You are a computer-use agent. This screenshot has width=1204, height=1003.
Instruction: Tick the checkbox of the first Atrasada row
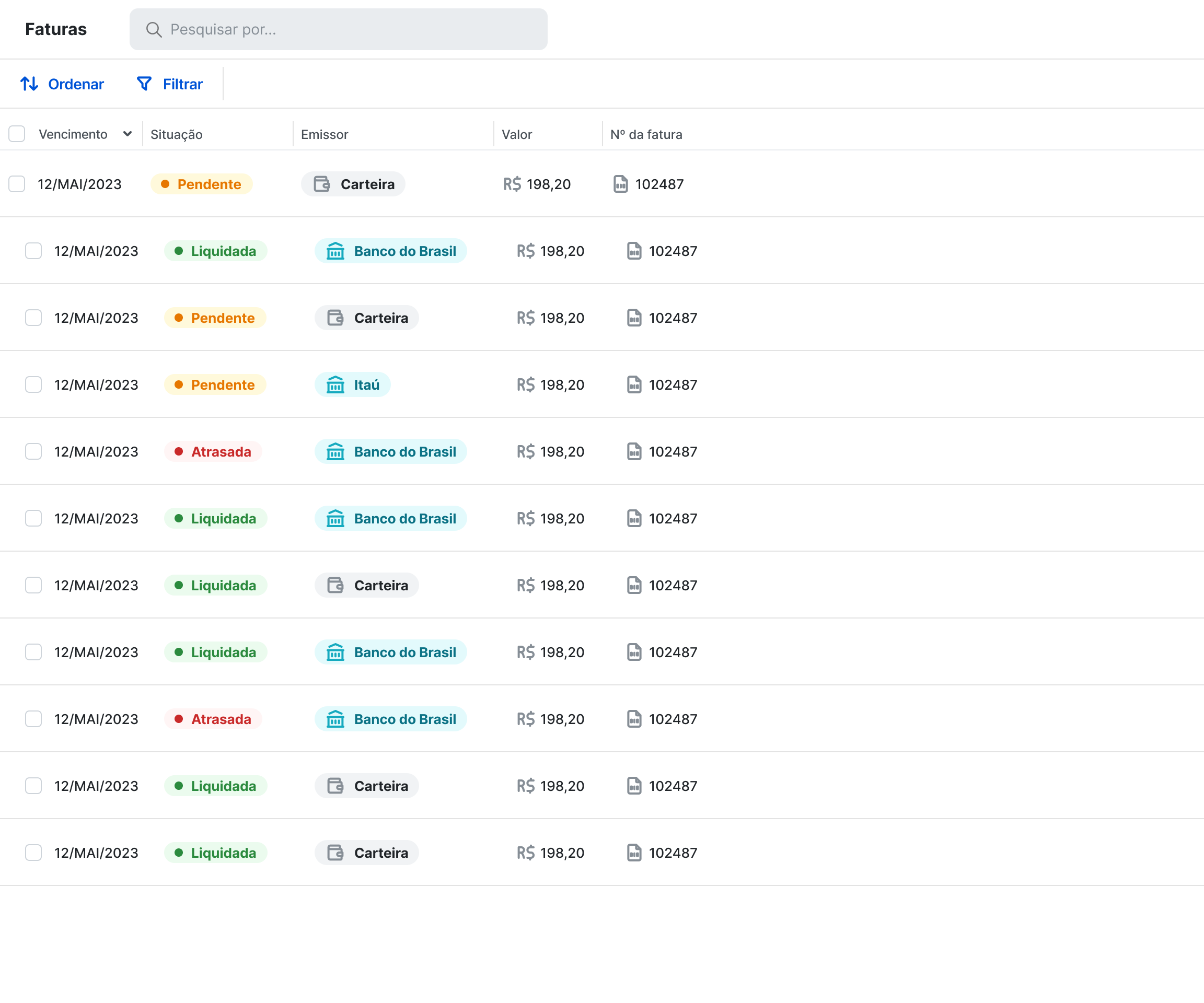click(33, 452)
